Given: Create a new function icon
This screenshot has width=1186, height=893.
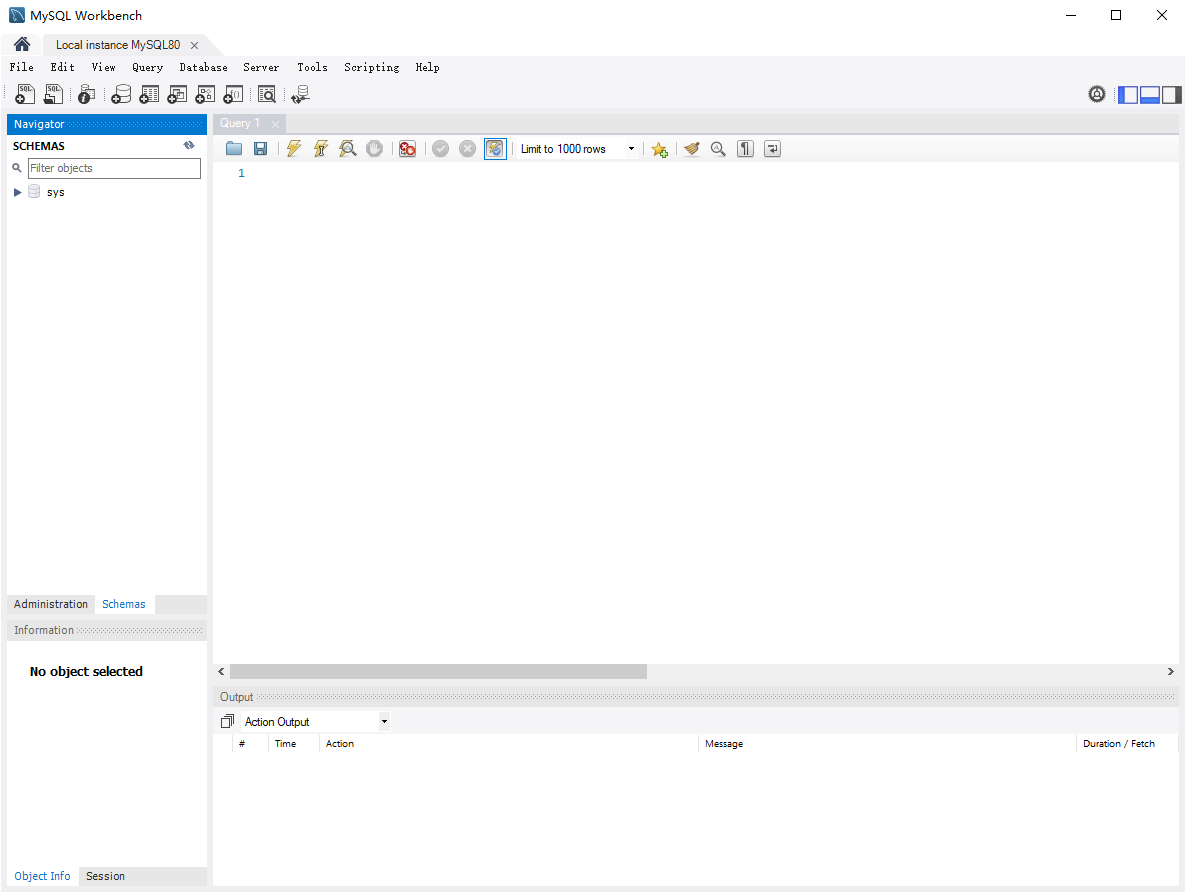Looking at the screenshot, I should (x=233, y=95).
